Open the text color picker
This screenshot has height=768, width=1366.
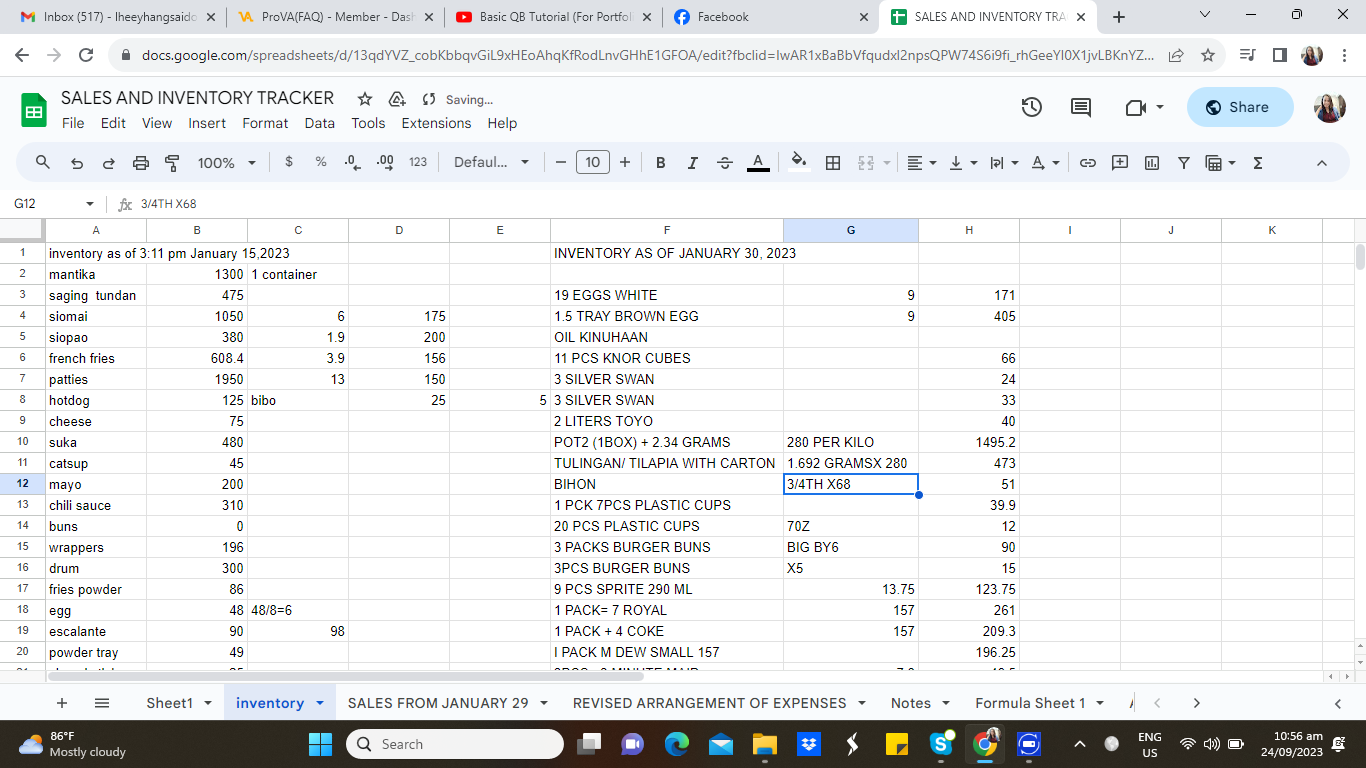758,163
